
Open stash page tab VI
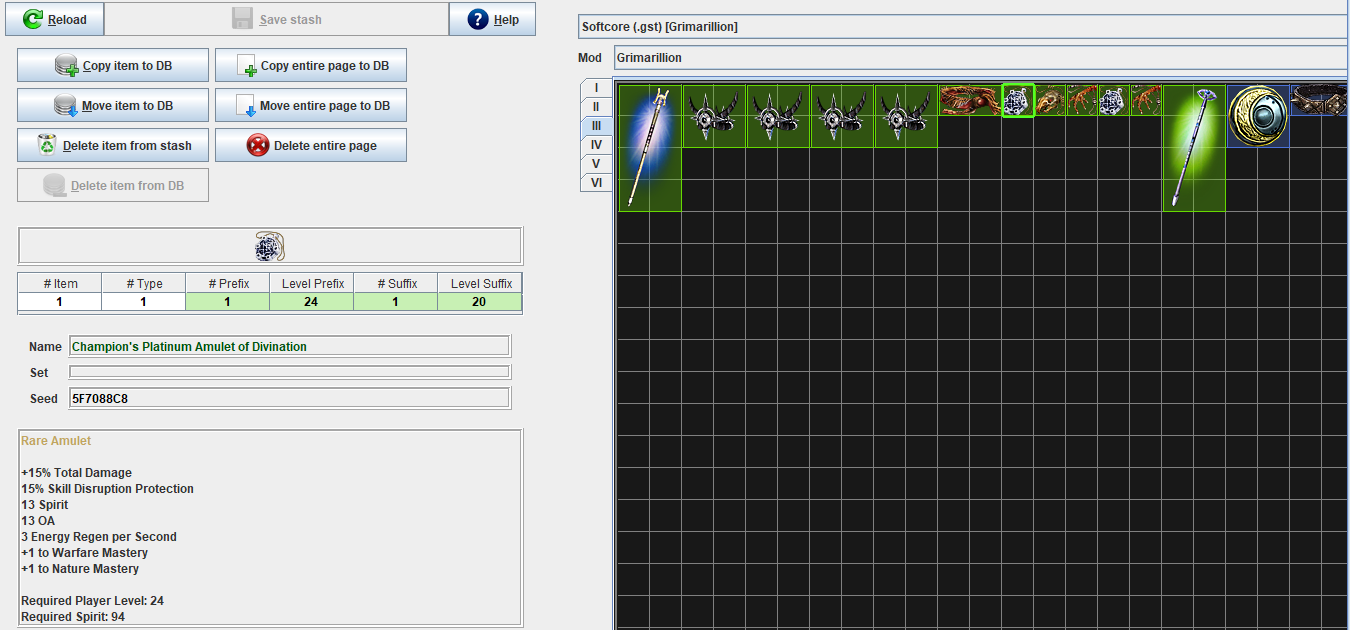(x=596, y=182)
